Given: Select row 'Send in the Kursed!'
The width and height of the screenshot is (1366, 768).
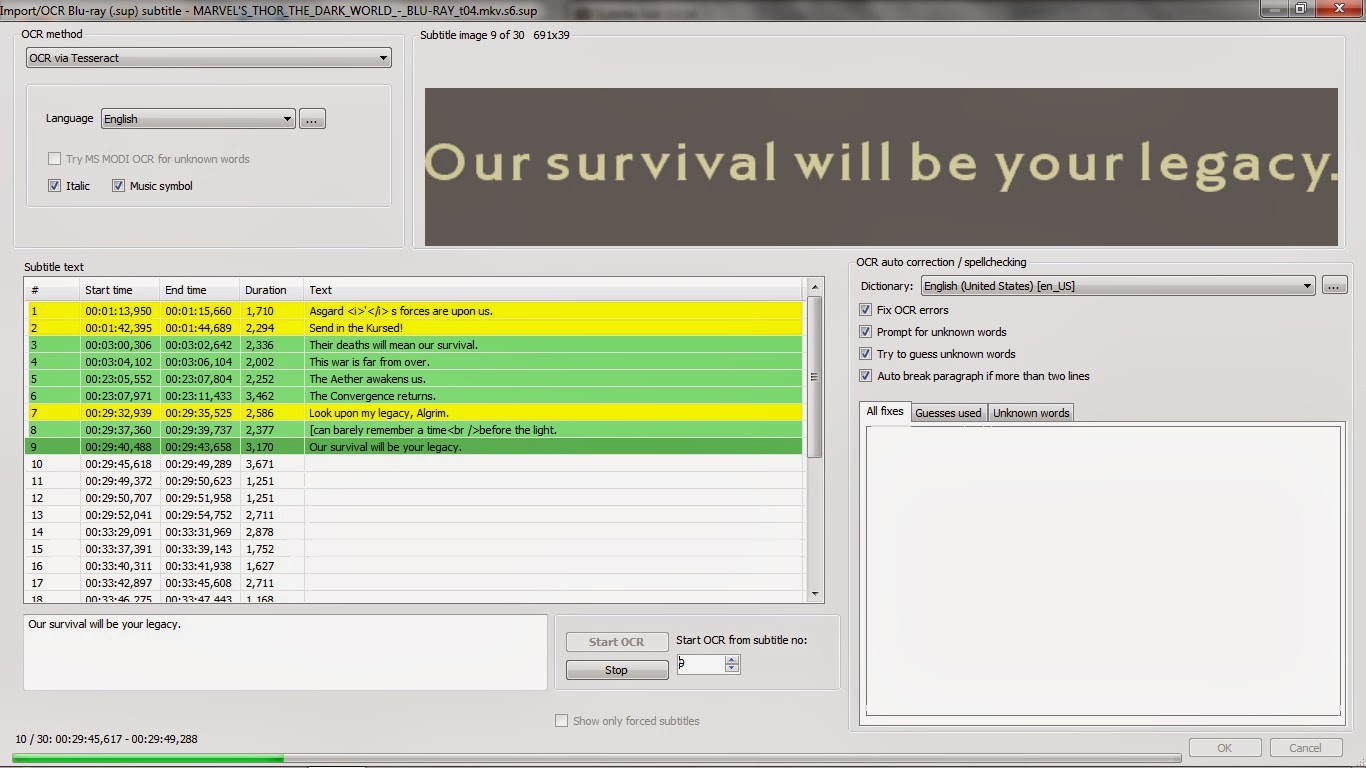Looking at the screenshot, I should [x=414, y=328].
